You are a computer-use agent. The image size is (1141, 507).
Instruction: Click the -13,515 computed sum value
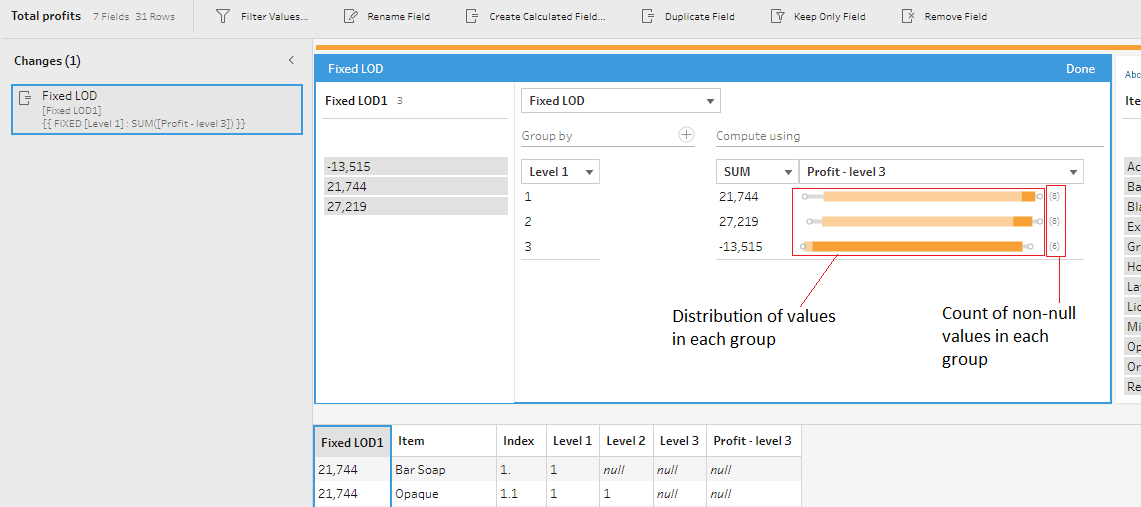click(741, 247)
